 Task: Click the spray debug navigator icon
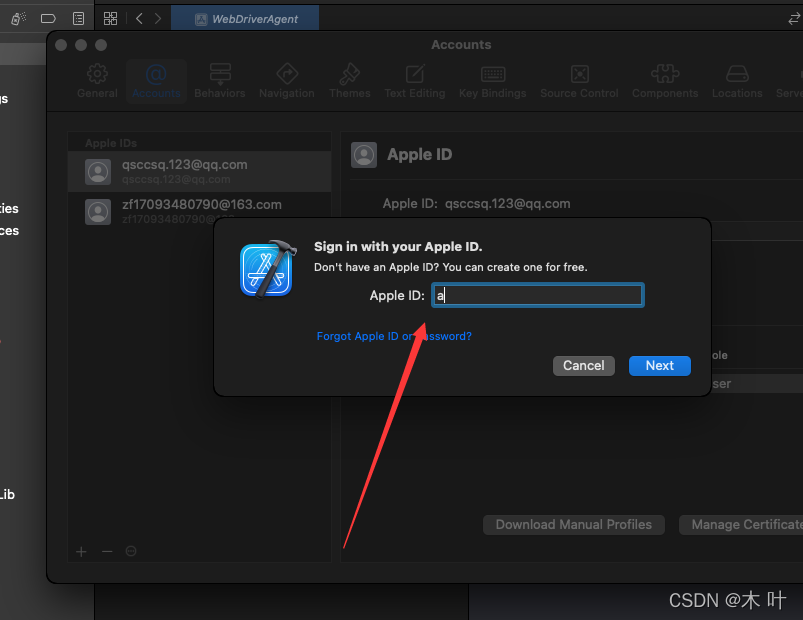(18, 19)
